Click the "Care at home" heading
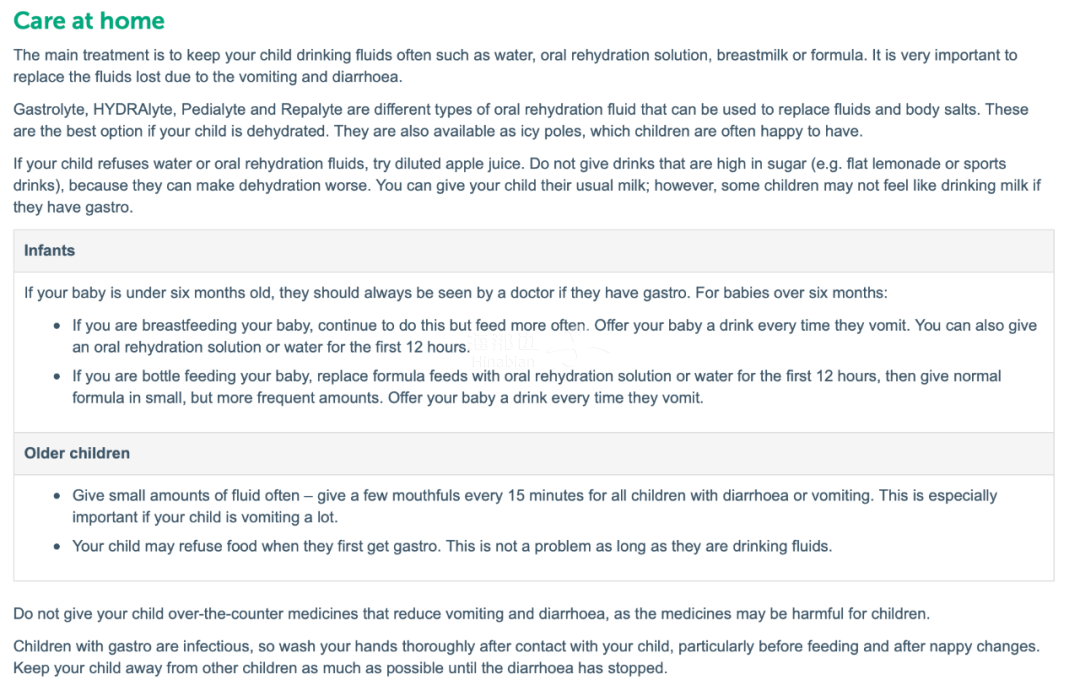The height and width of the screenshot is (696, 1080). point(89,21)
